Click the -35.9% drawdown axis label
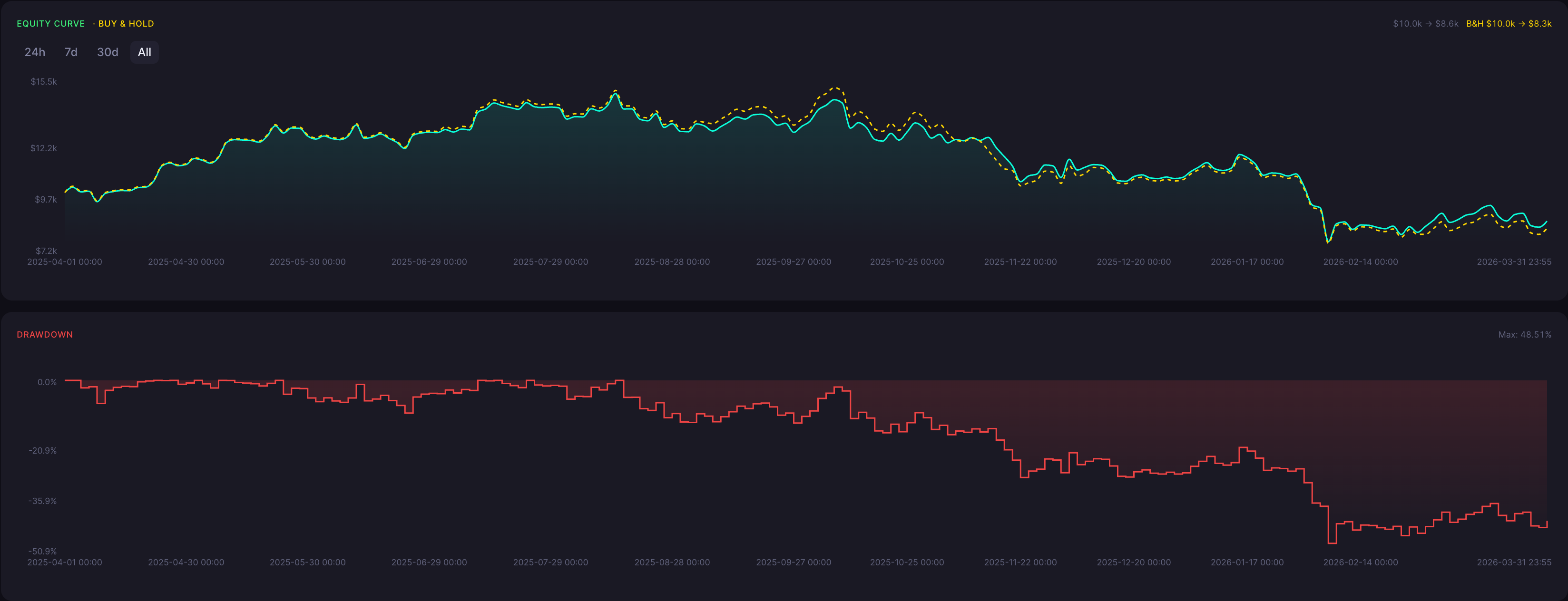Screen dimensions: 1568x601 point(43,501)
